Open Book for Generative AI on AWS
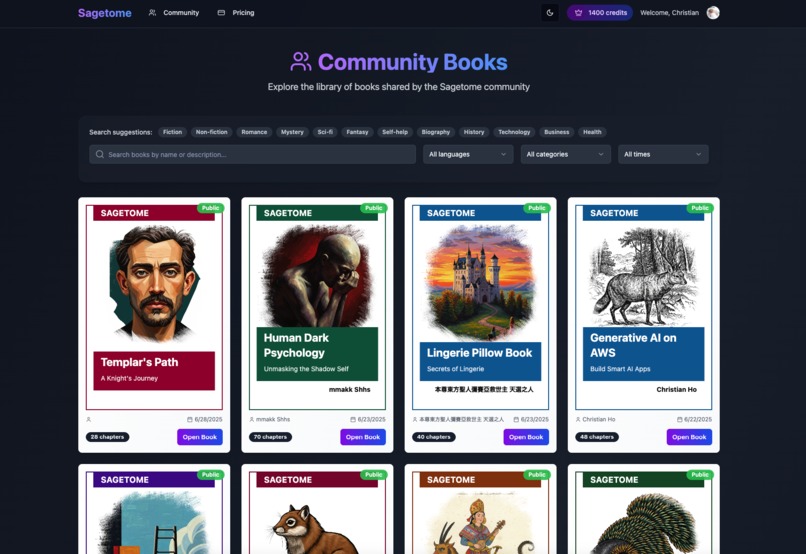 689,437
